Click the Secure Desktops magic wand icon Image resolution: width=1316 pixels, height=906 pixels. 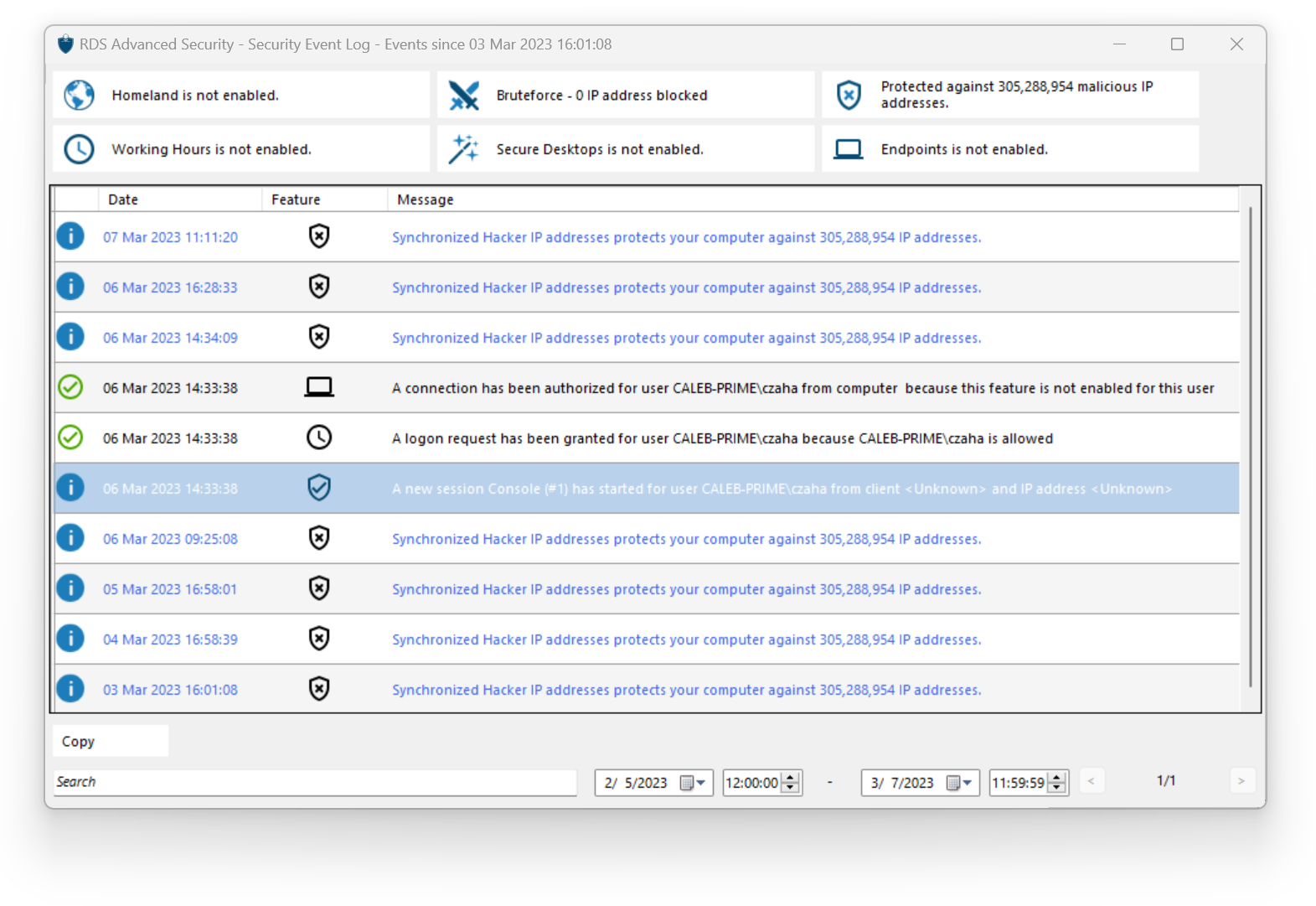[x=463, y=149]
